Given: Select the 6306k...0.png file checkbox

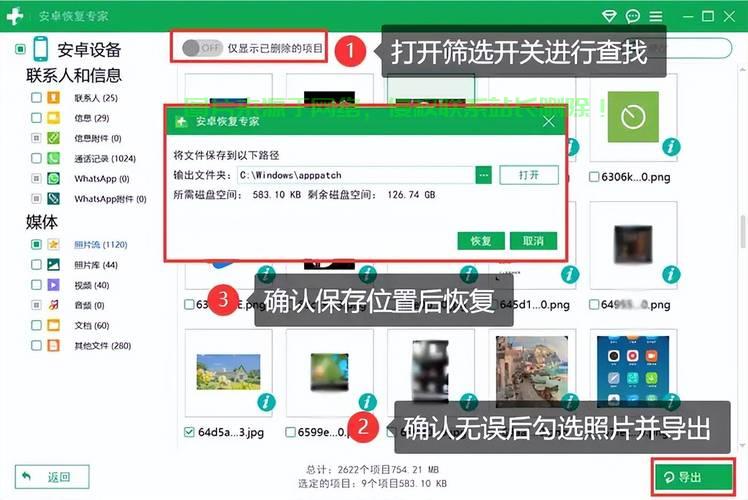Looking at the screenshot, I should tap(594, 177).
